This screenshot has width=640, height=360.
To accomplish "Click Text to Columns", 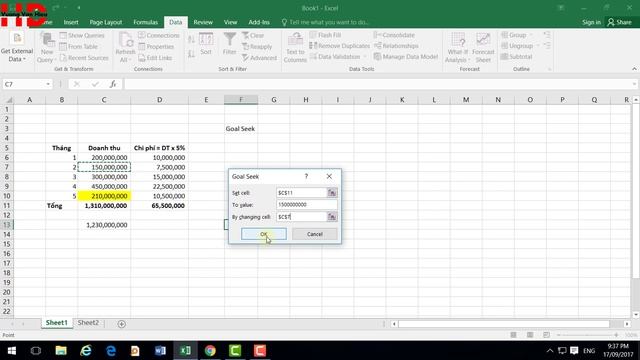I will pos(295,47).
